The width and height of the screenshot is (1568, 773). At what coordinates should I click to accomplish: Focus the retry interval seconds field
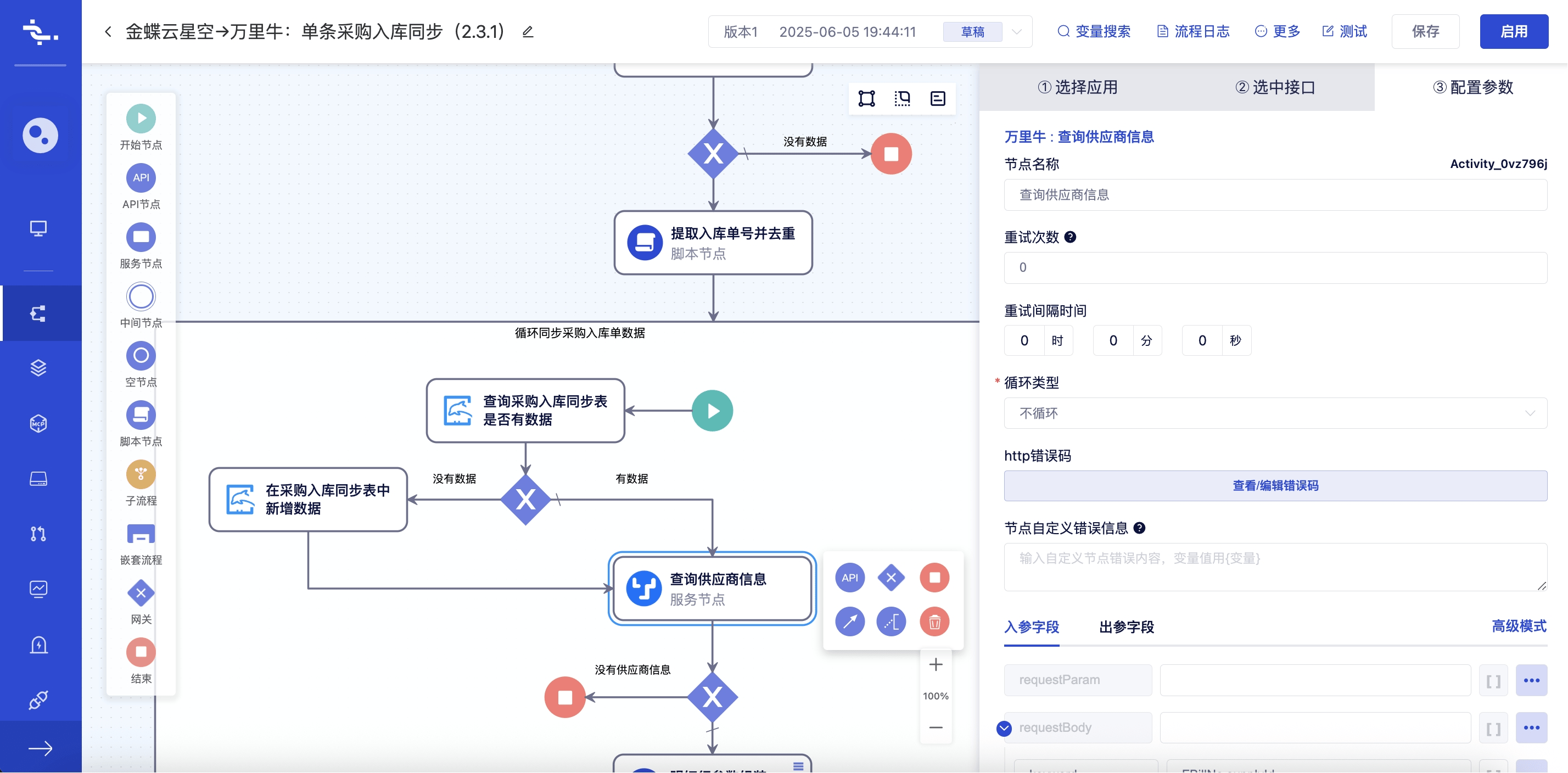tap(1202, 340)
